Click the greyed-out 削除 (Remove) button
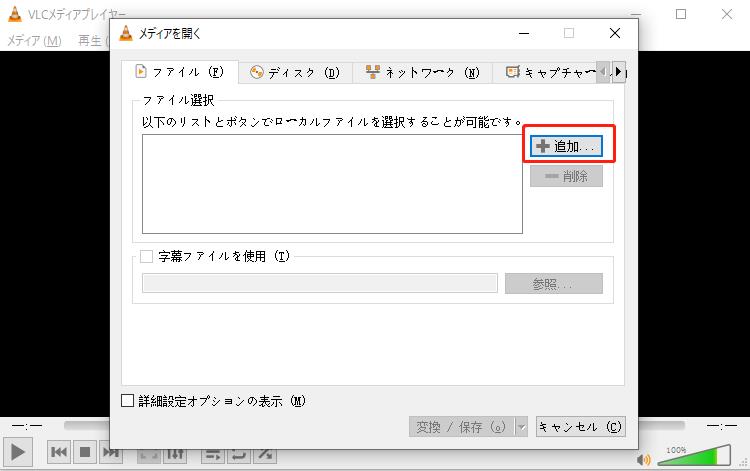 566,176
